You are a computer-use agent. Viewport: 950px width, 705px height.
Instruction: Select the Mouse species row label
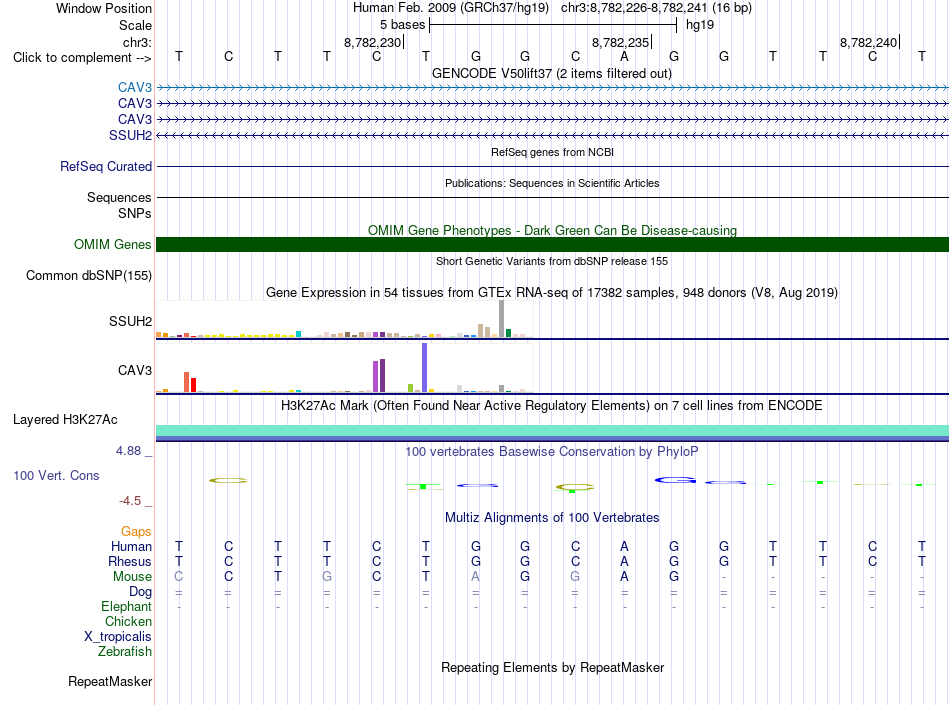point(132,577)
